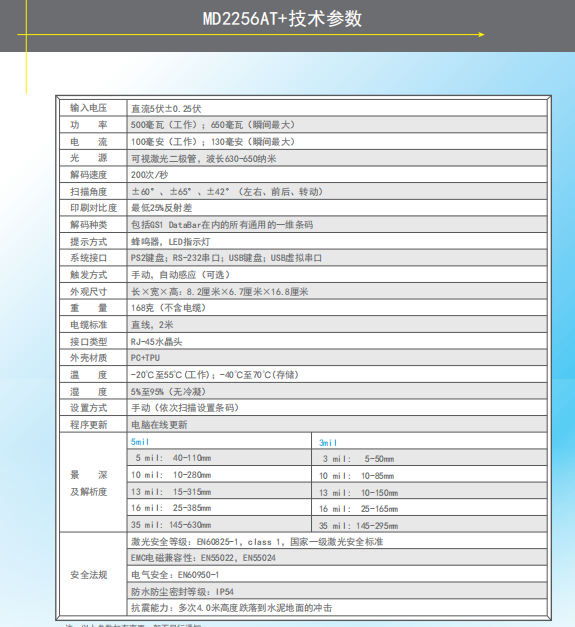Select the 输入电压 row label

click(x=89, y=108)
